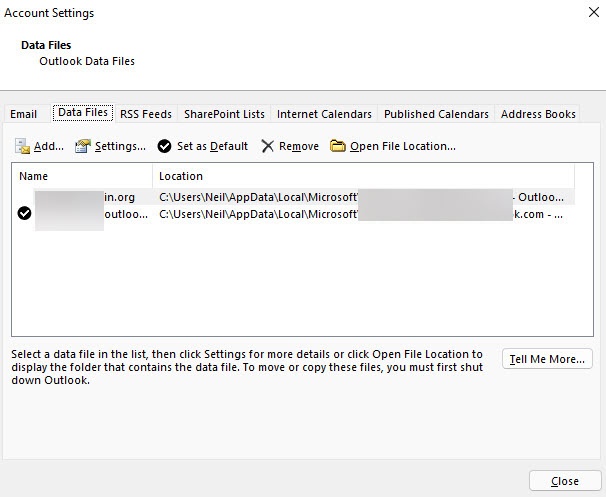Click the Location column header
The width and height of the screenshot is (606, 497).
pos(363,176)
